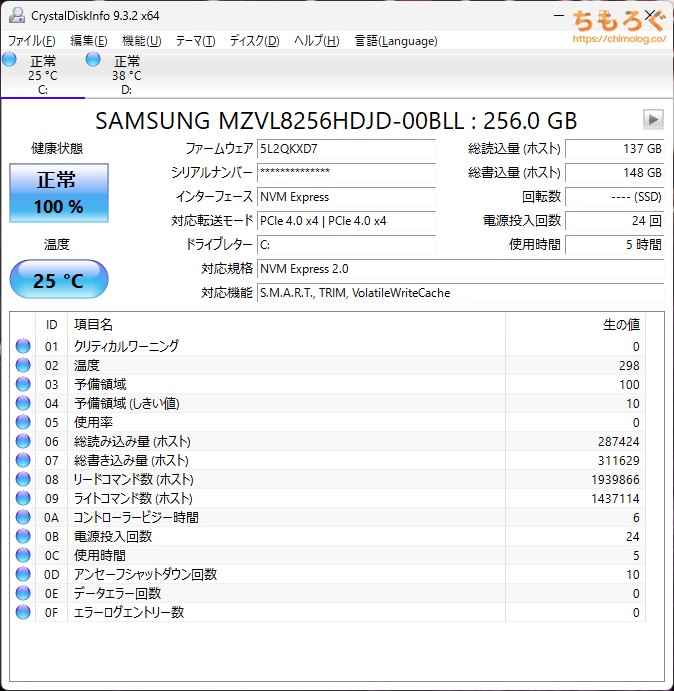Select the コントローラービジー時間 row name
674x691 pixels.
tap(136, 517)
